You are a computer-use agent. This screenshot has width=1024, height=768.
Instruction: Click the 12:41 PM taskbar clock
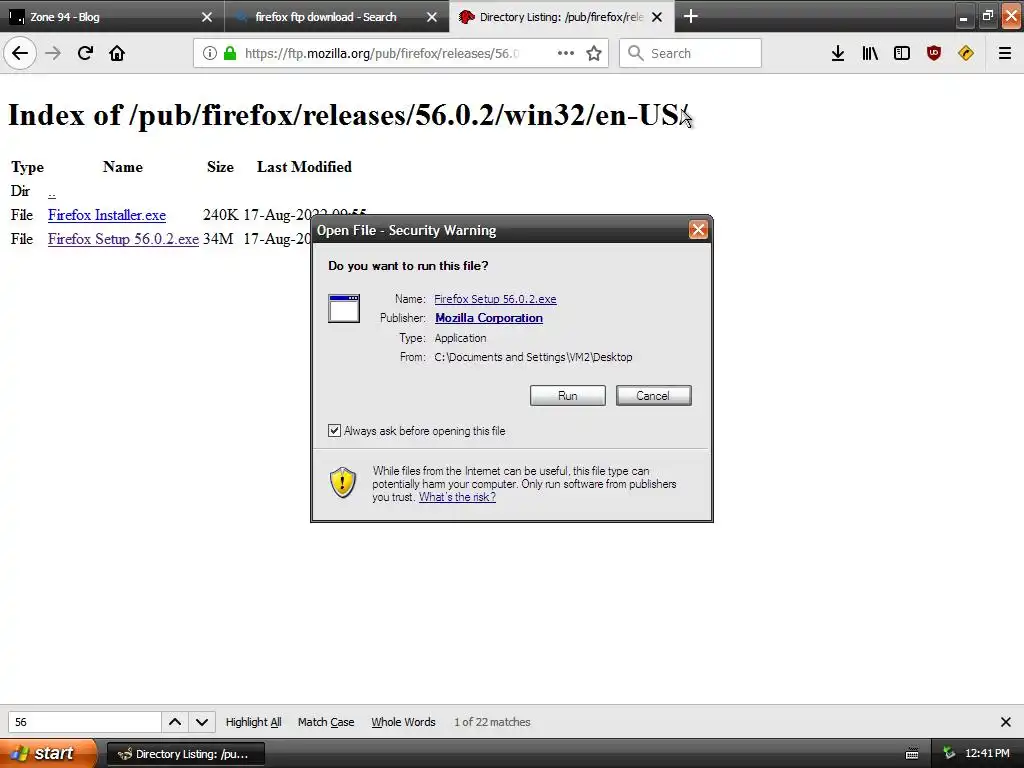click(987, 753)
